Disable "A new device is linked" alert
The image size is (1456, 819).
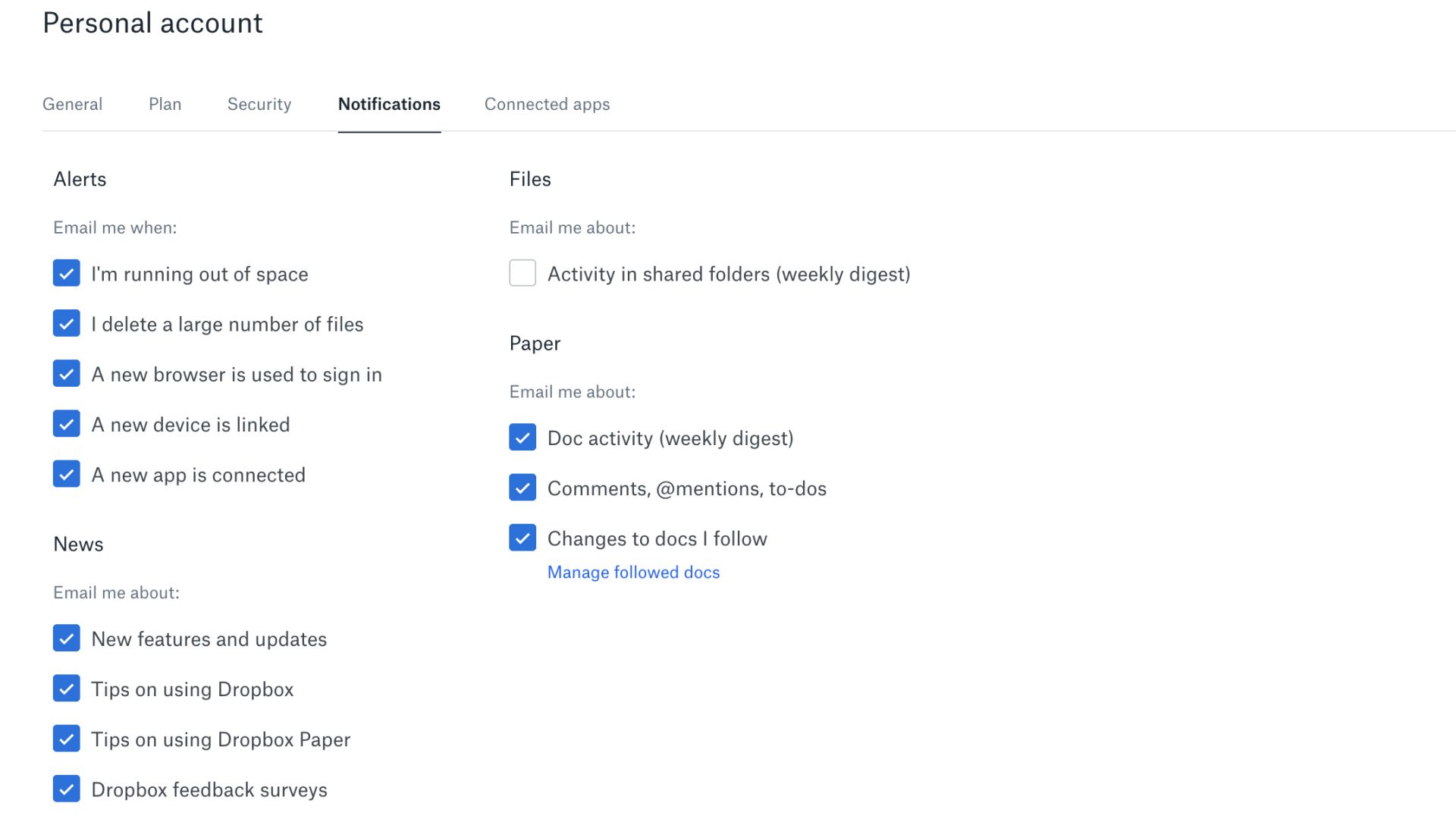67,424
